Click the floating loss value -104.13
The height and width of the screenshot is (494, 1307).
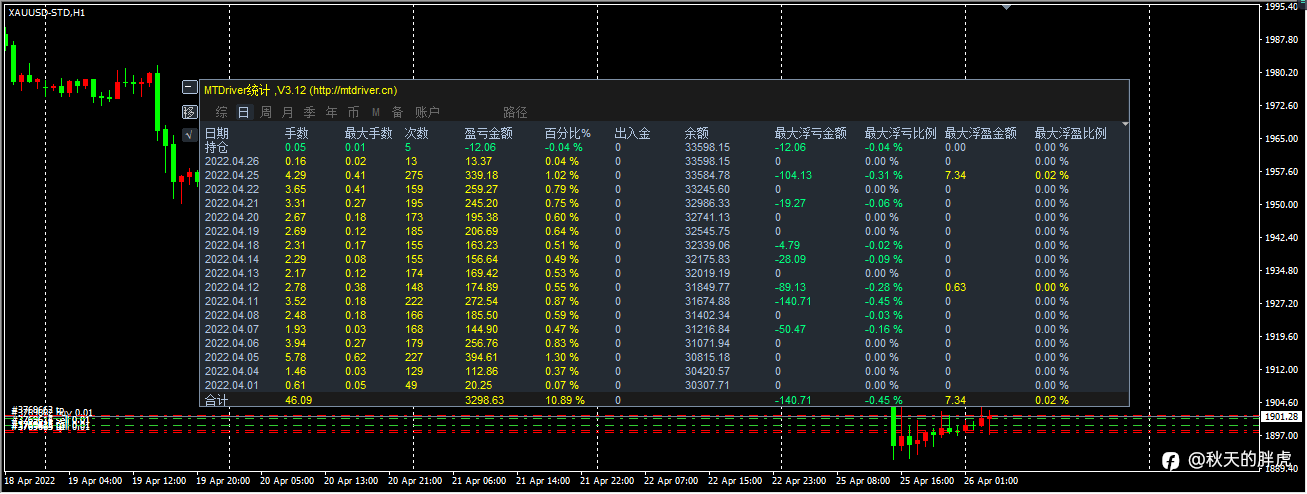coord(793,175)
